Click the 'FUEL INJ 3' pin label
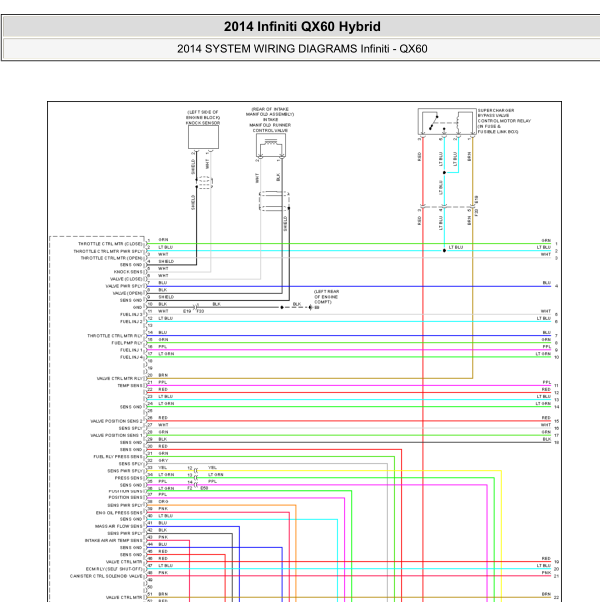 131,314
